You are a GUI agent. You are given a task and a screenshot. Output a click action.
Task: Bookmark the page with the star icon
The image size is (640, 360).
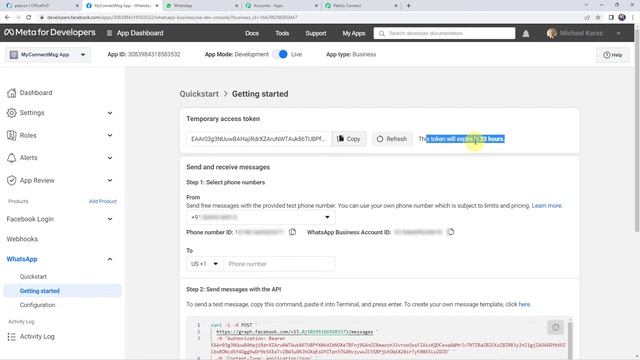click(598, 17)
